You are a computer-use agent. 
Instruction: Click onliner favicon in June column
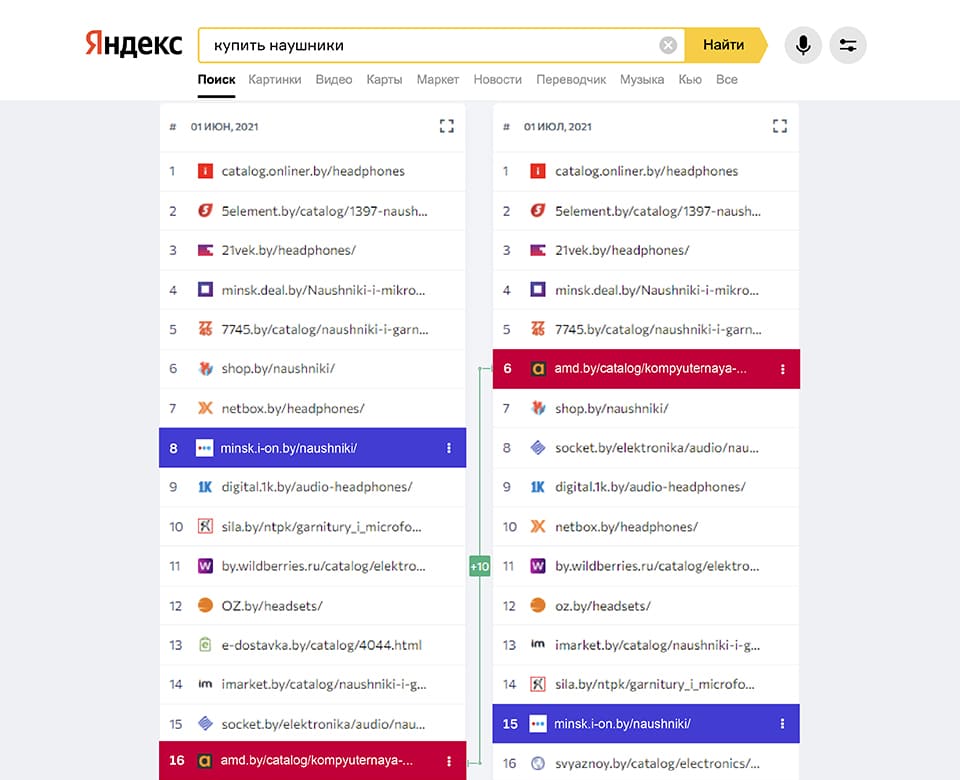tap(205, 171)
